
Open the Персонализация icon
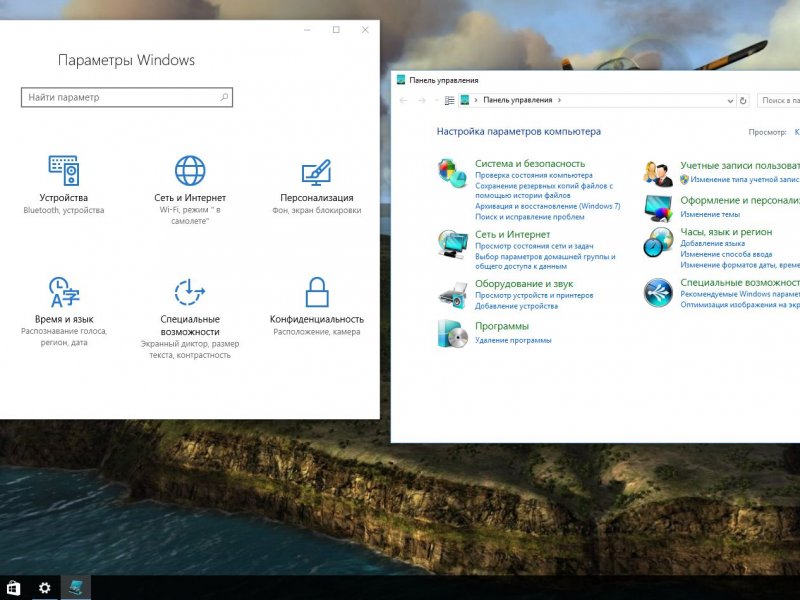(x=316, y=172)
